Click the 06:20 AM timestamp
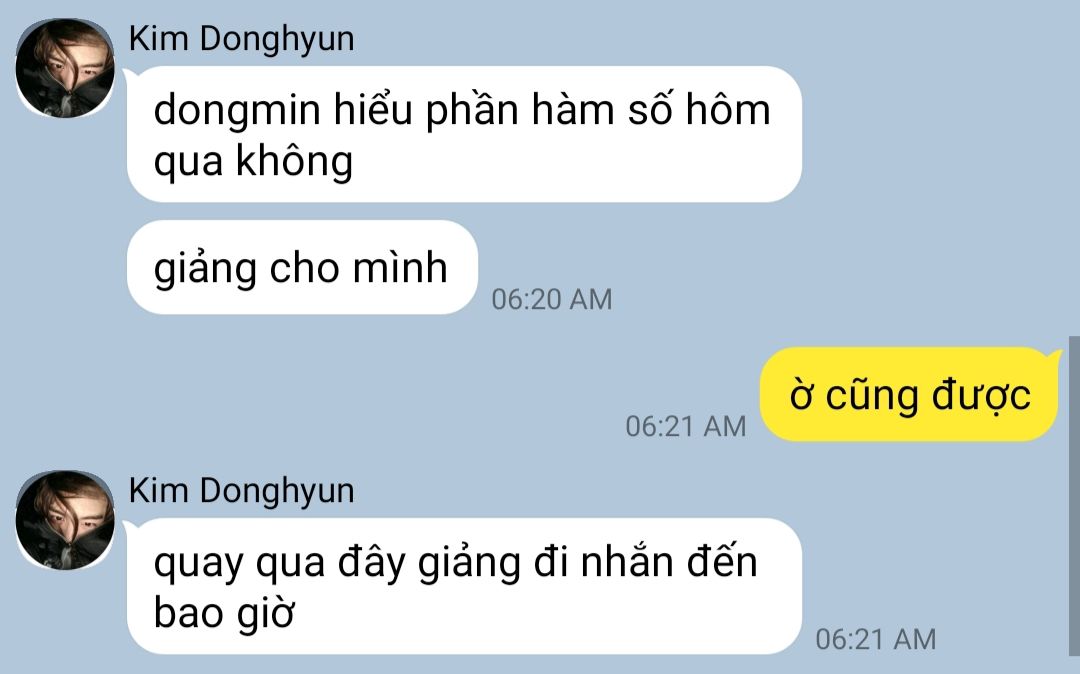 click(552, 299)
